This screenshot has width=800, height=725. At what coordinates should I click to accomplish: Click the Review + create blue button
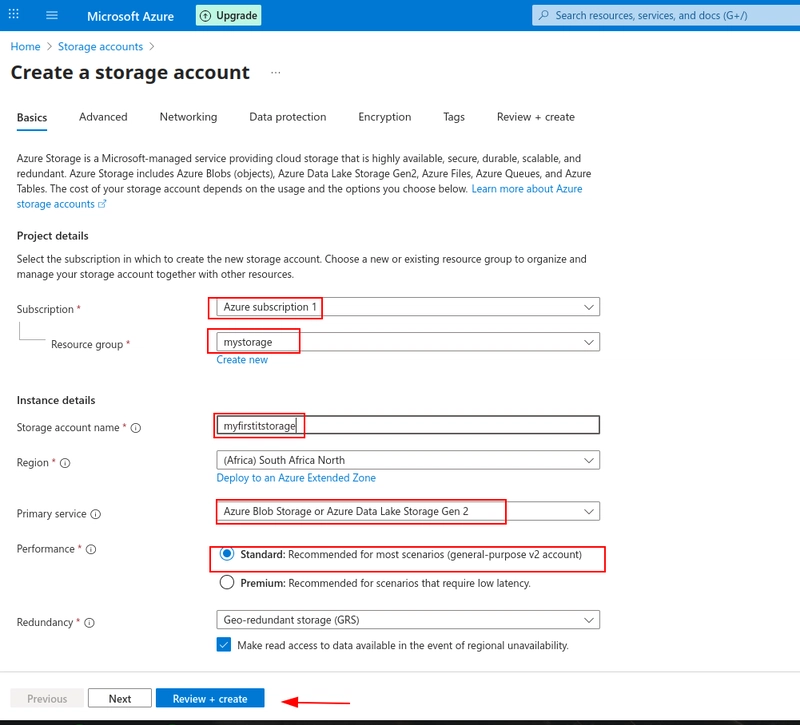point(210,698)
